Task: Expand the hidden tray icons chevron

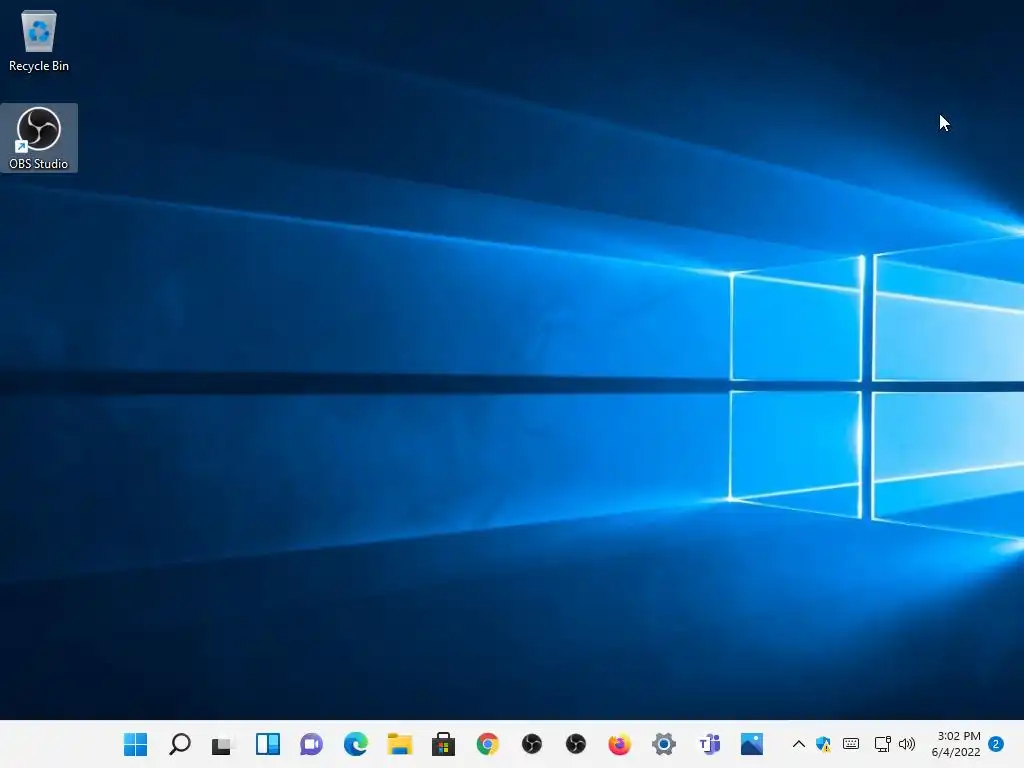Action: point(798,744)
